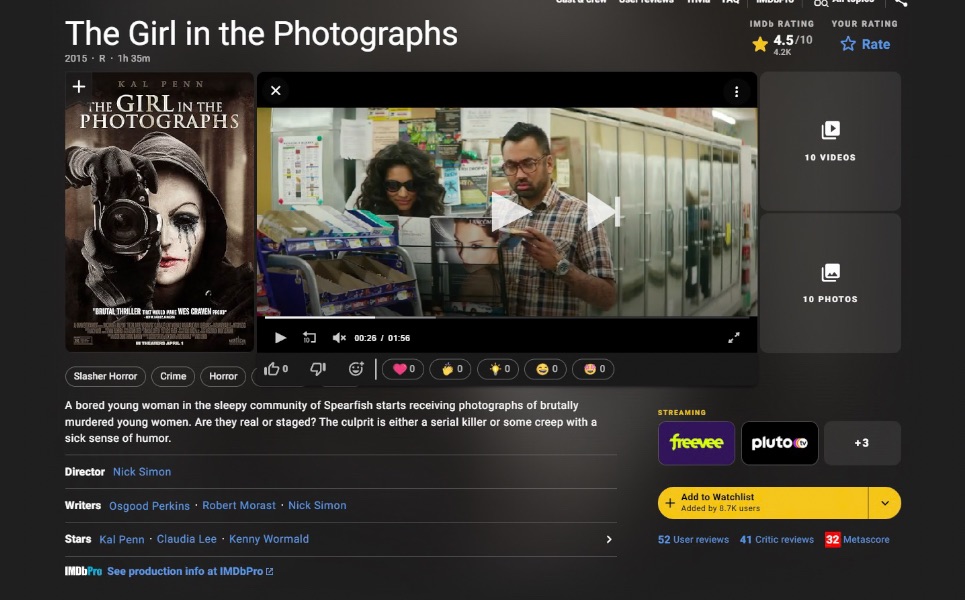The image size is (965, 600).
Task: Open director Nick Simon's page
Action: (142, 472)
